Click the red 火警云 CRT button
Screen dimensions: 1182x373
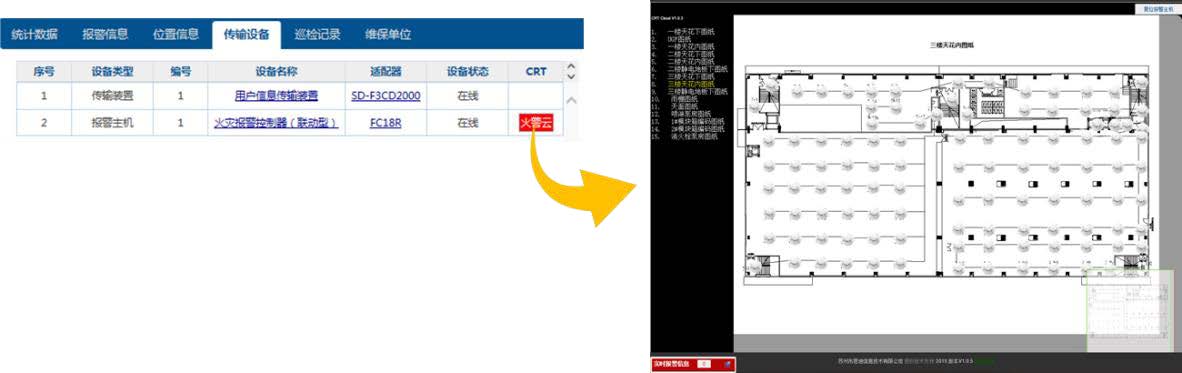[536, 123]
